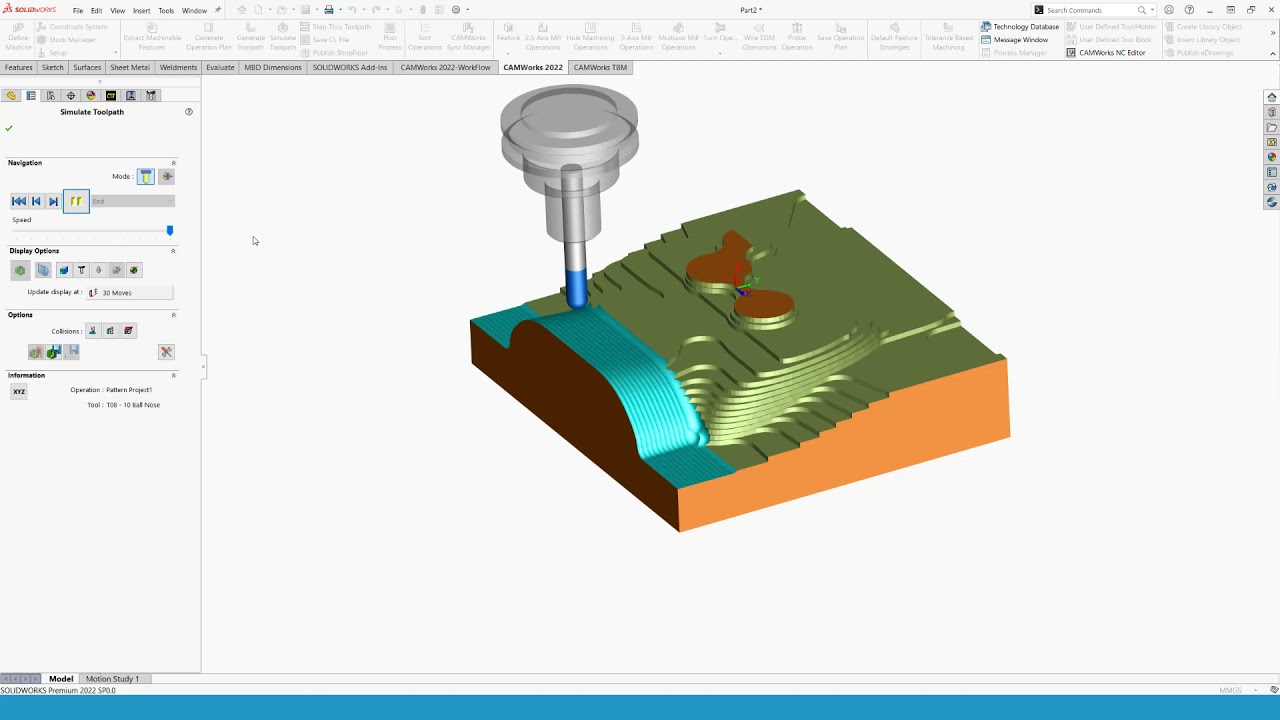Switch to the CAMWorks TBM tab
This screenshot has height=720, width=1280.
click(600, 67)
